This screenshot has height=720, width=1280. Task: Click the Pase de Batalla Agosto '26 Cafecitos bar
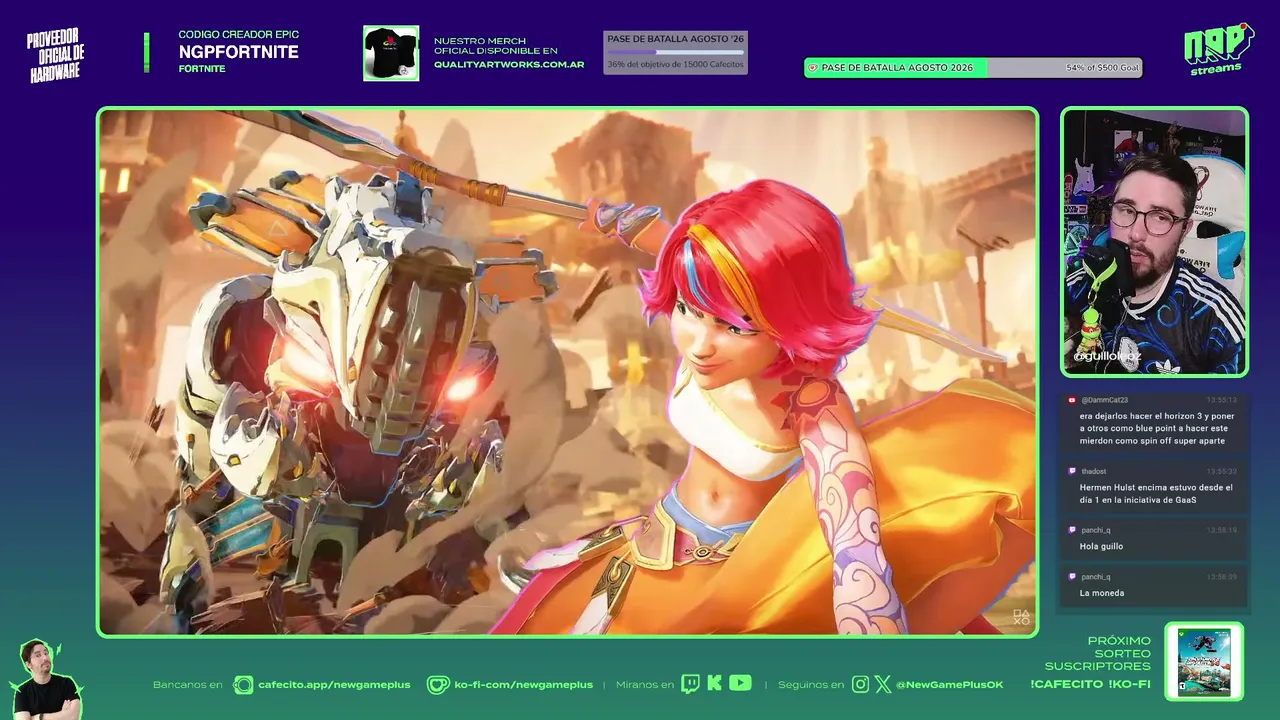pyautogui.click(x=675, y=52)
